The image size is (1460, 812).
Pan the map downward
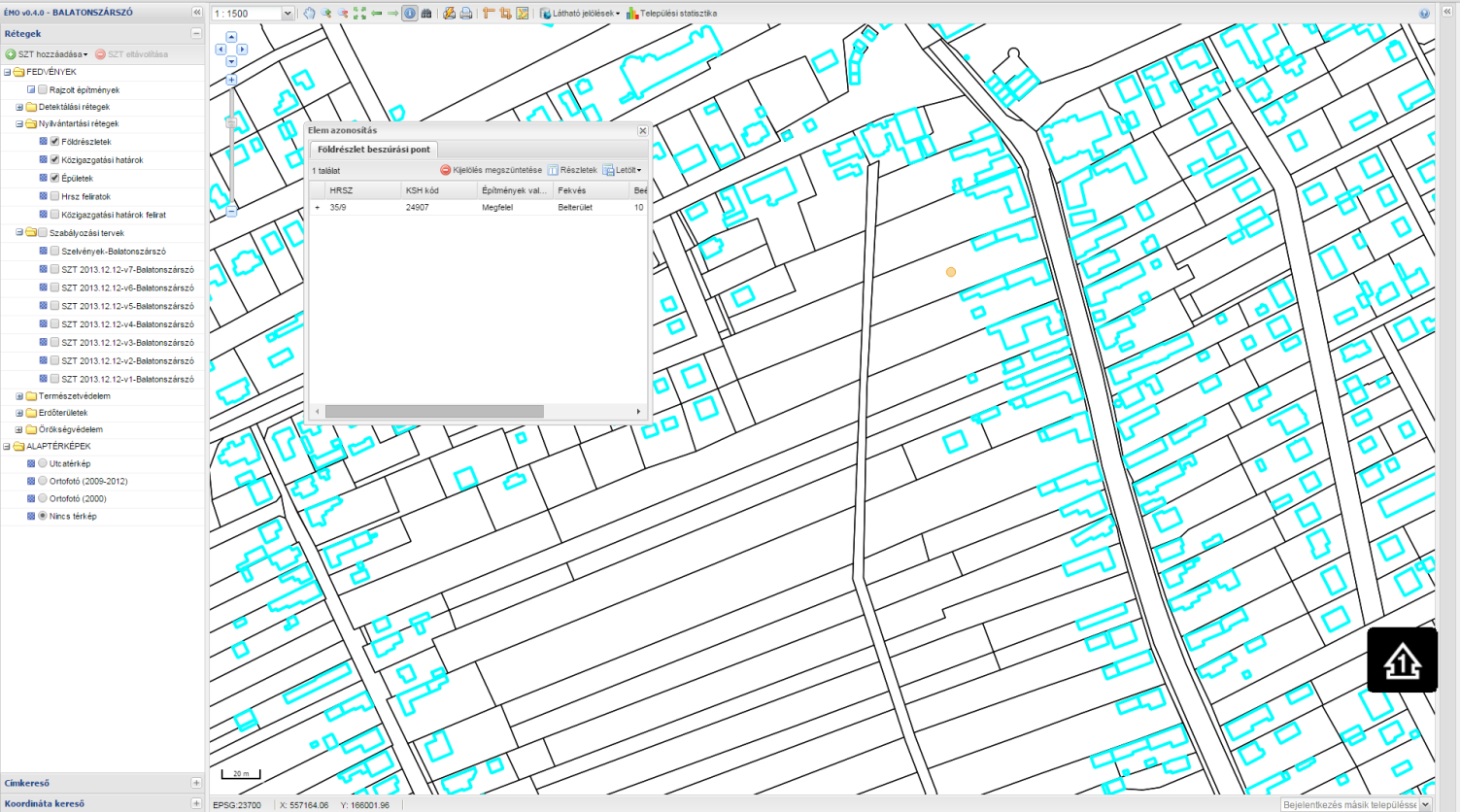231,61
